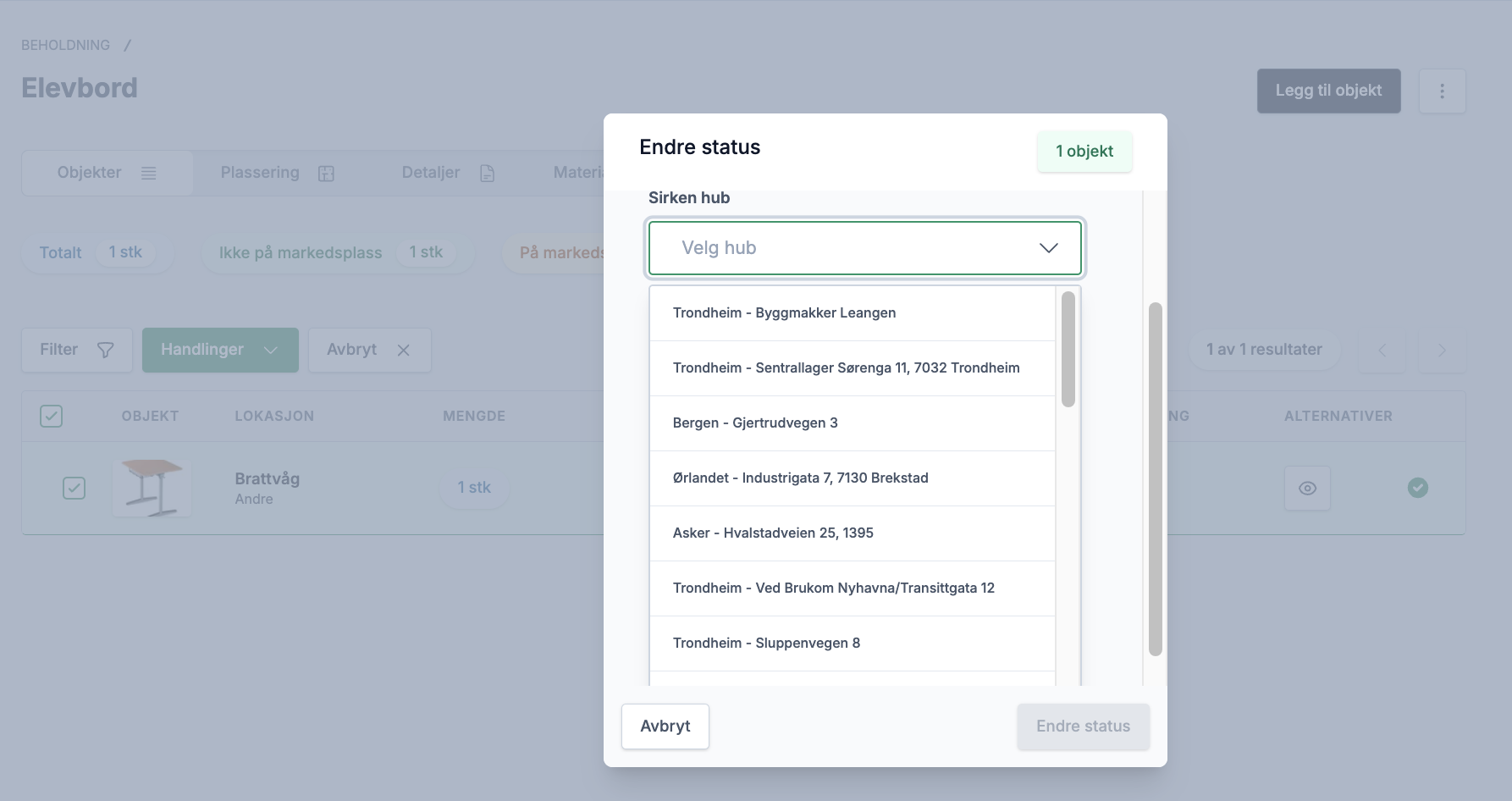
Task: Open the BEHOLDNING breadcrumb menu item
Action: [x=66, y=44]
